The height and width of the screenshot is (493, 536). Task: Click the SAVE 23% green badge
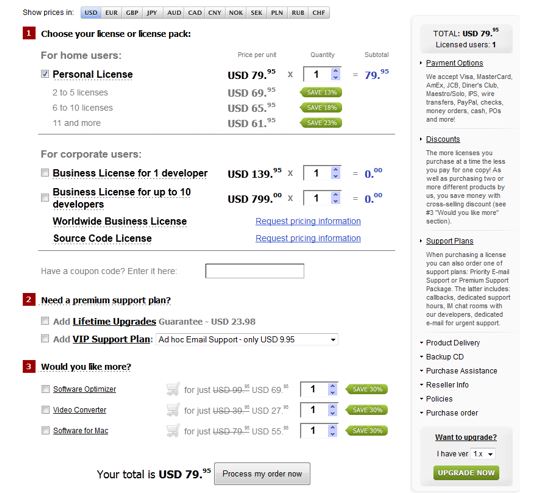321,123
